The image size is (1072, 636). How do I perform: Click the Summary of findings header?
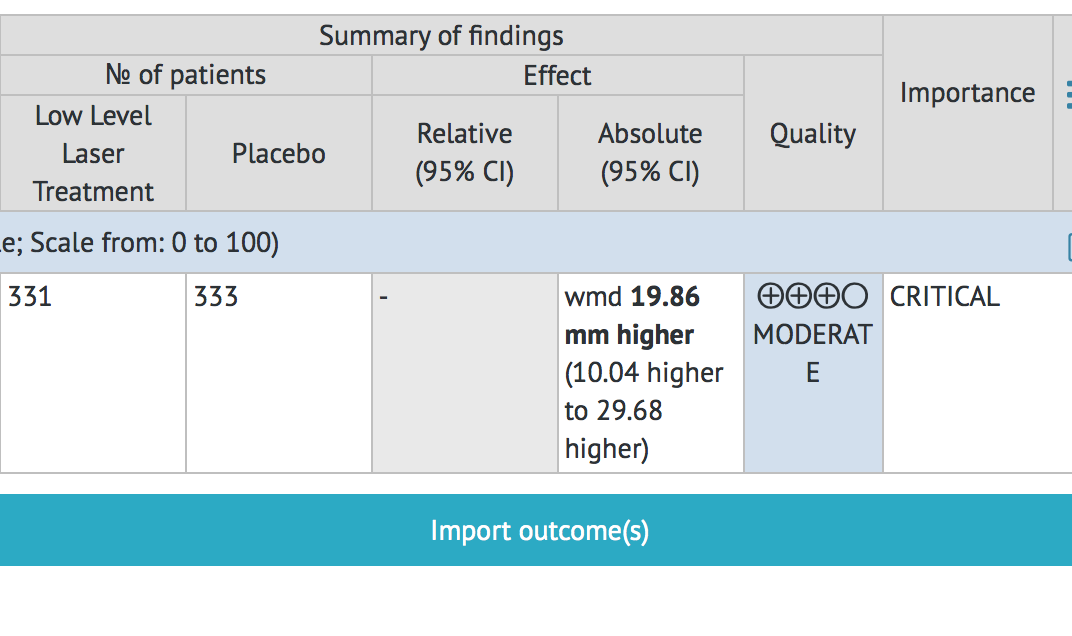(441, 36)
